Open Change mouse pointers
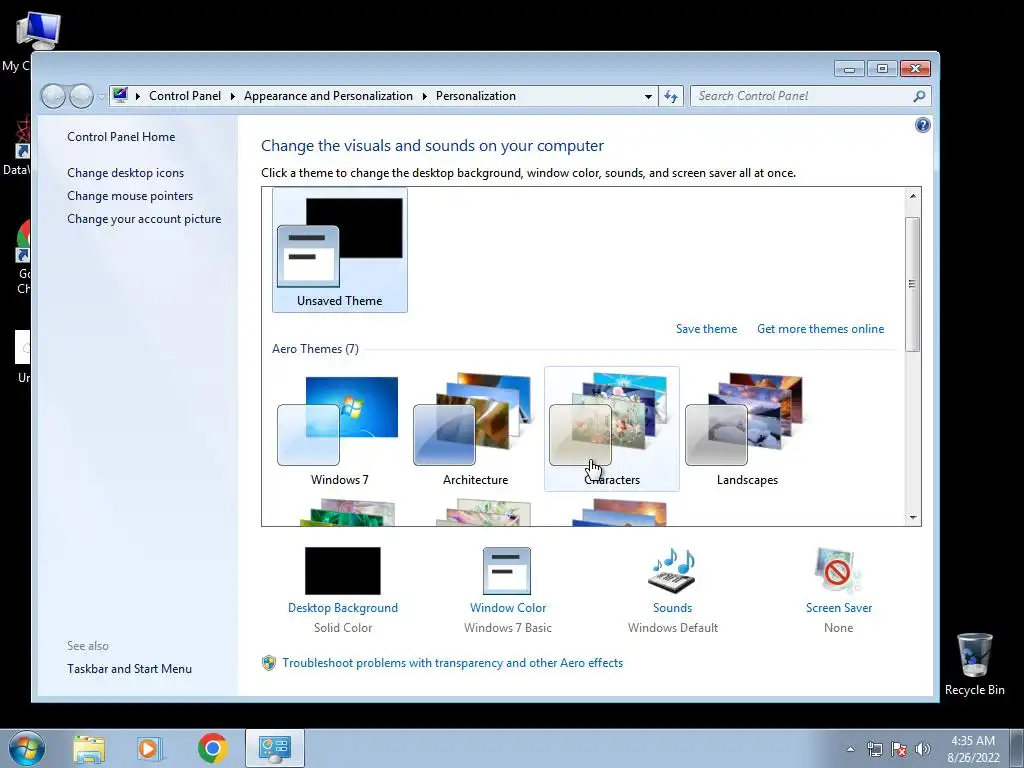 130,196
